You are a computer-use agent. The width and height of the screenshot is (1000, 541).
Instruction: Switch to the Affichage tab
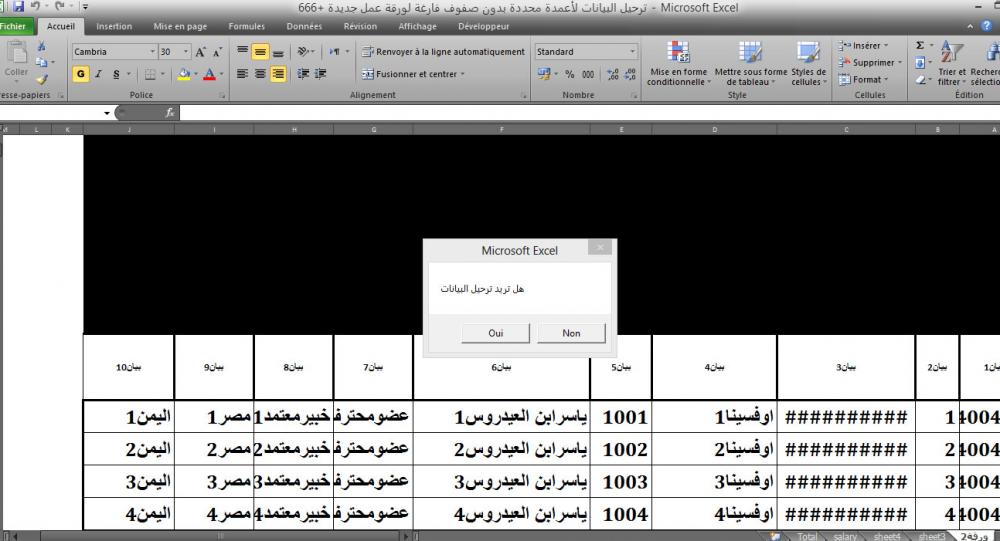[417, 26]
